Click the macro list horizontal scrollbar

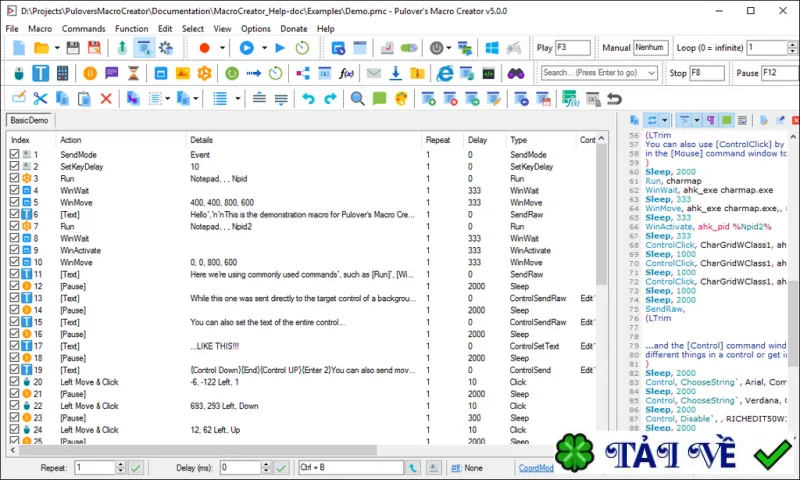coord(198,450)
